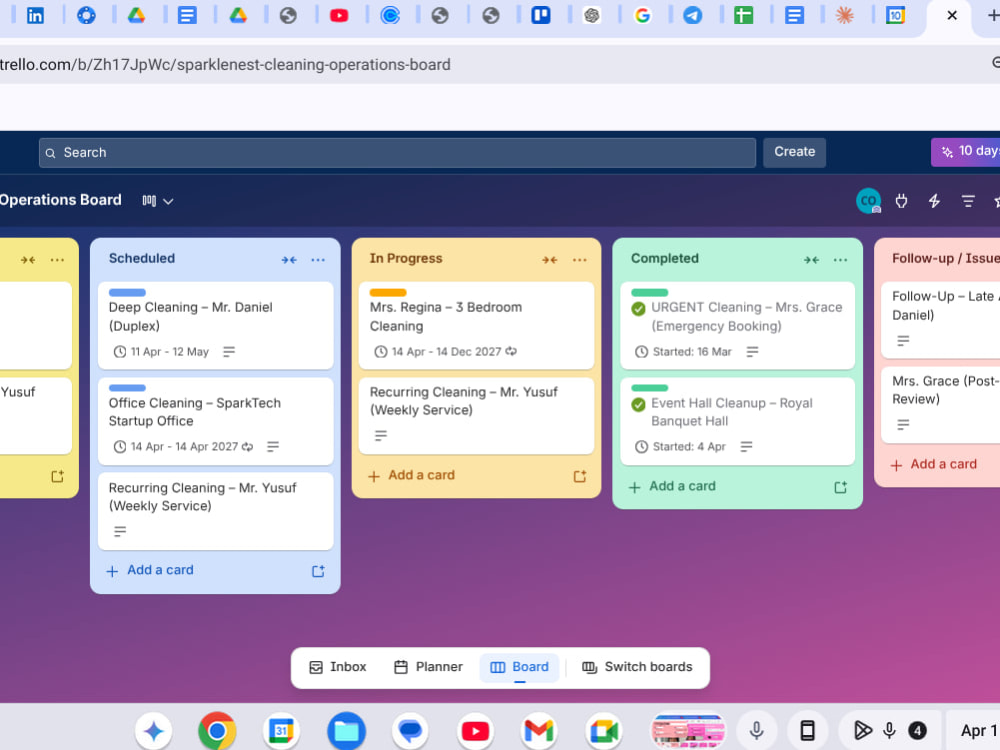Create card from template in Completed
The image size is (1000, 750).
pos(840,487)
